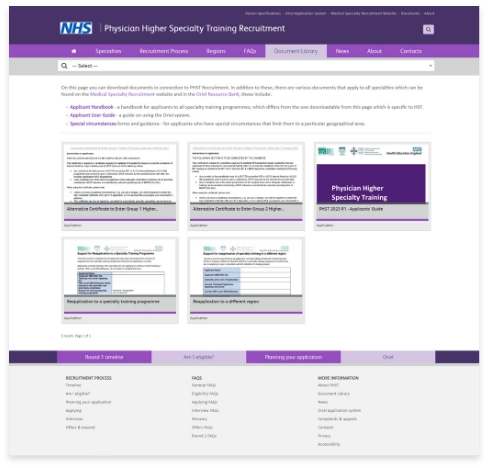
Task: Go to the home icon in navigation
Action: coord(74,51)
